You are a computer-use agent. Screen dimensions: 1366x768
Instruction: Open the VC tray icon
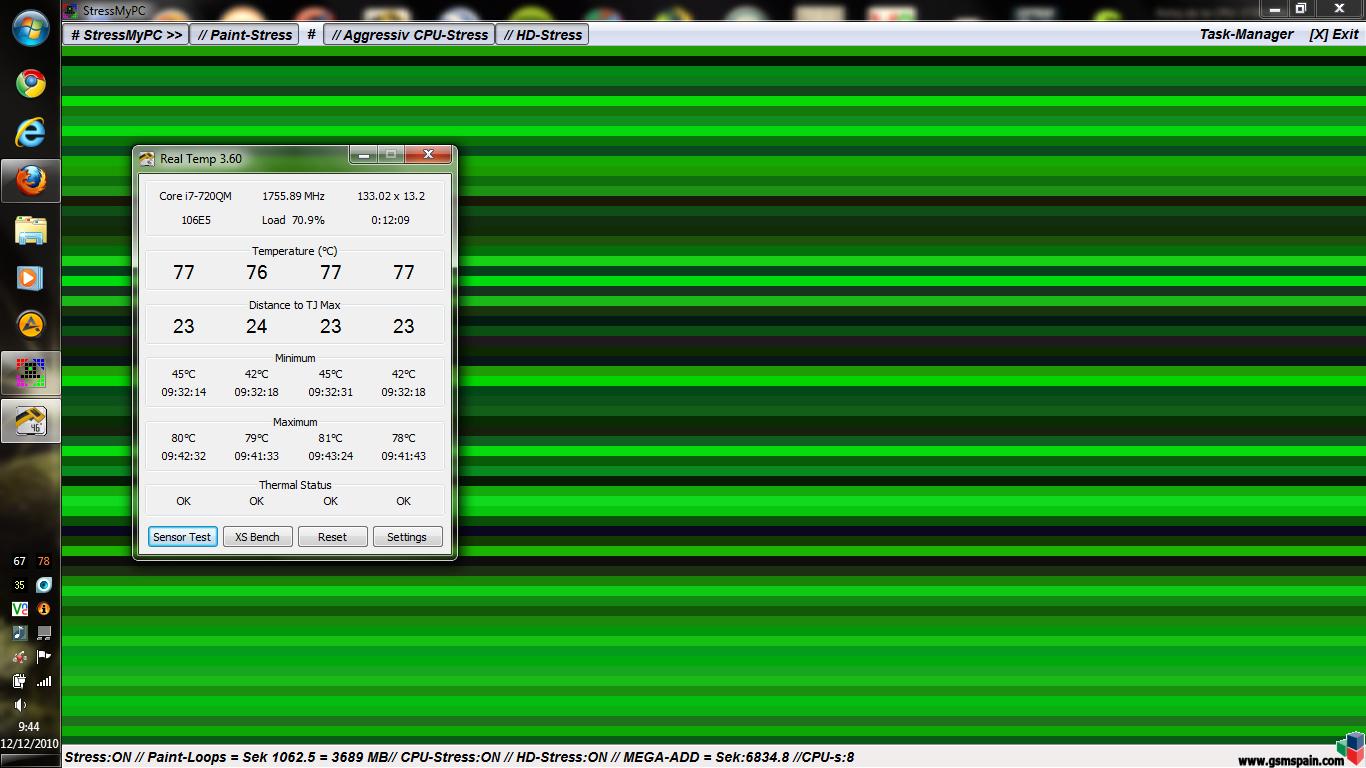[19, 608]
